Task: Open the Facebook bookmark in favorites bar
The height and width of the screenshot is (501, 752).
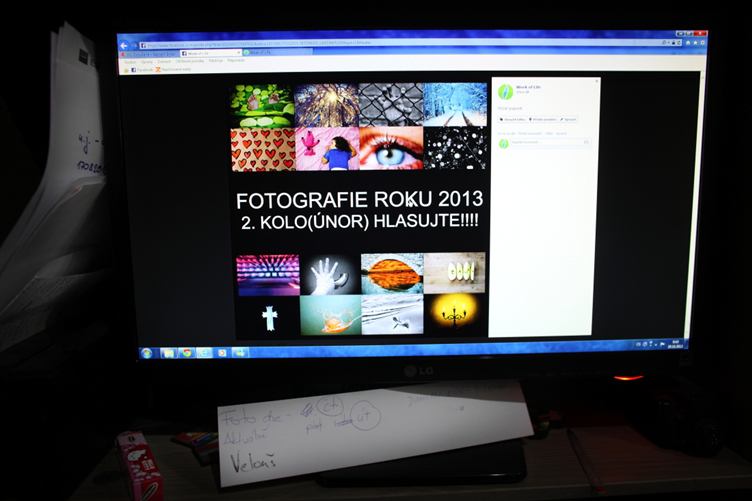Action: (142, 70)
